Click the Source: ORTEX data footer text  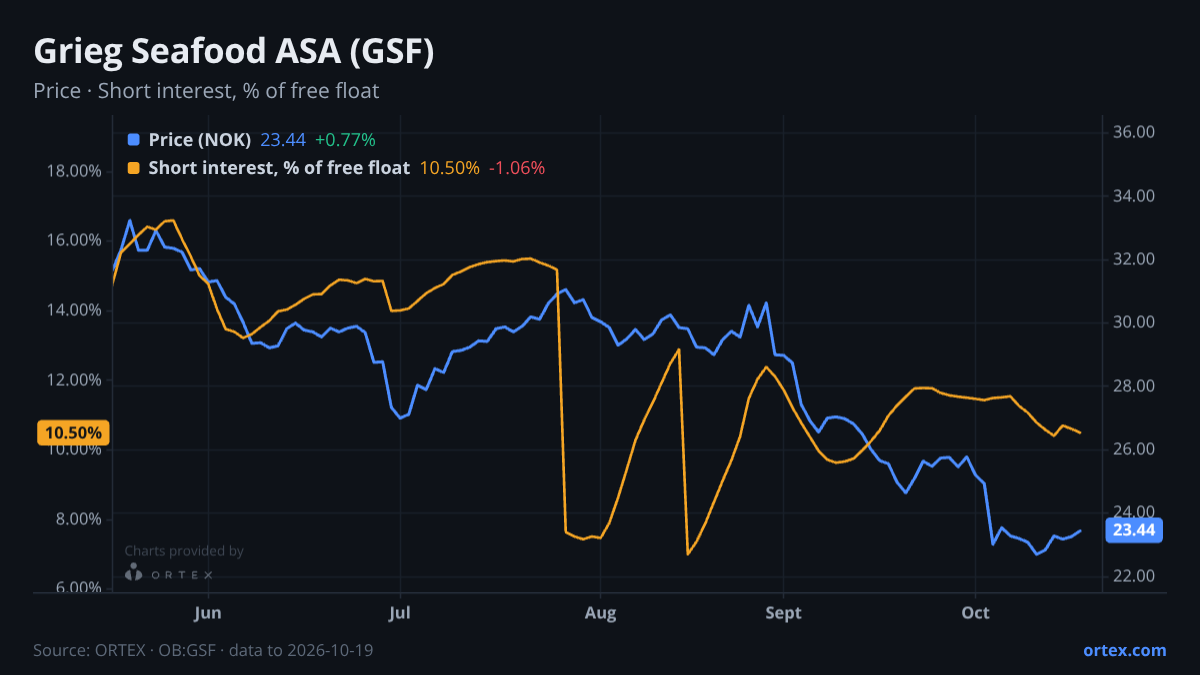[204, 650]
